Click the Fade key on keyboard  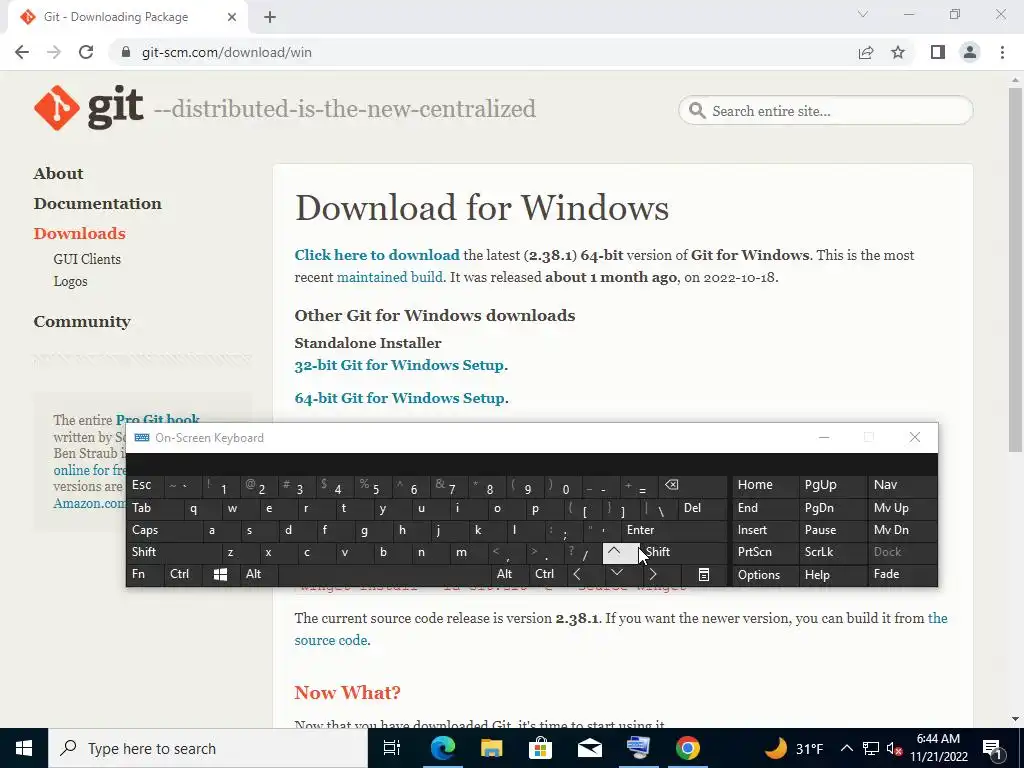(903, 574)
